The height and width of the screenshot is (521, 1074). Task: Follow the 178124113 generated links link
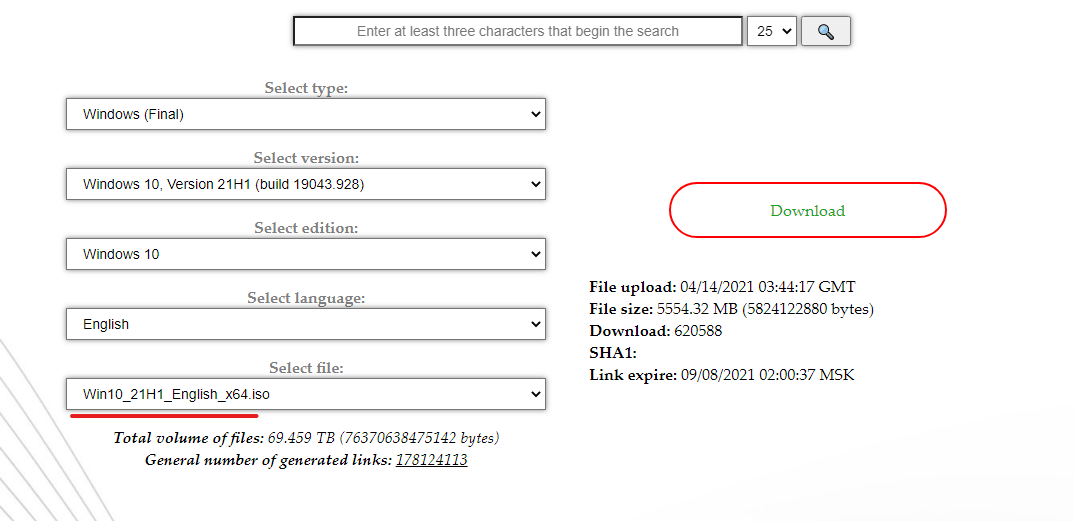pos(431,460)
